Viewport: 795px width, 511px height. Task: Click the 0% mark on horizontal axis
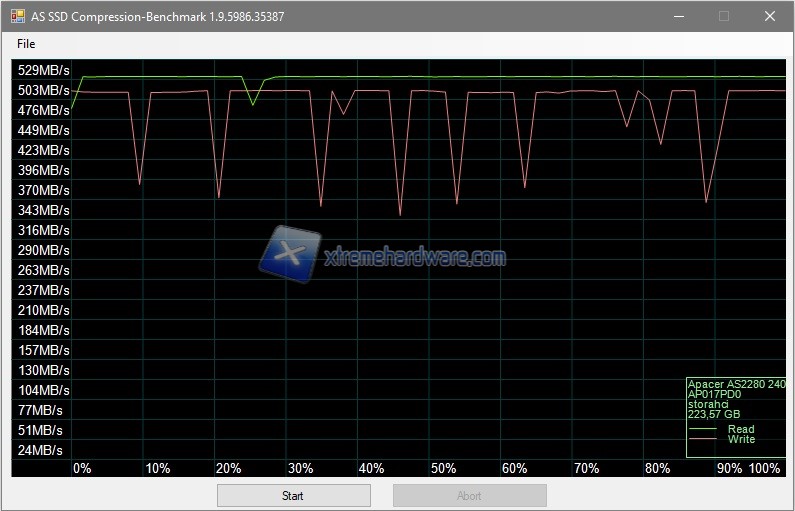point(82,468)
